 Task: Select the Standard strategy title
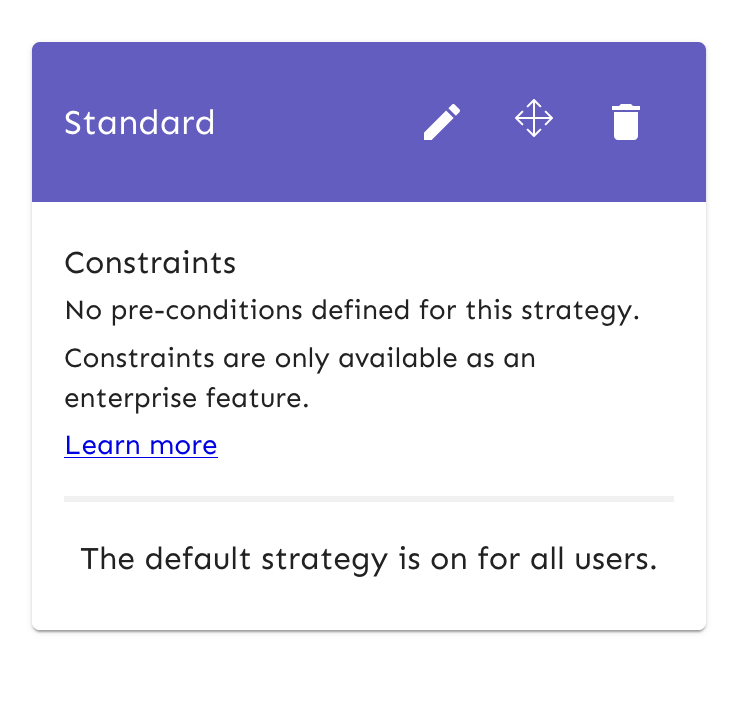140,122
